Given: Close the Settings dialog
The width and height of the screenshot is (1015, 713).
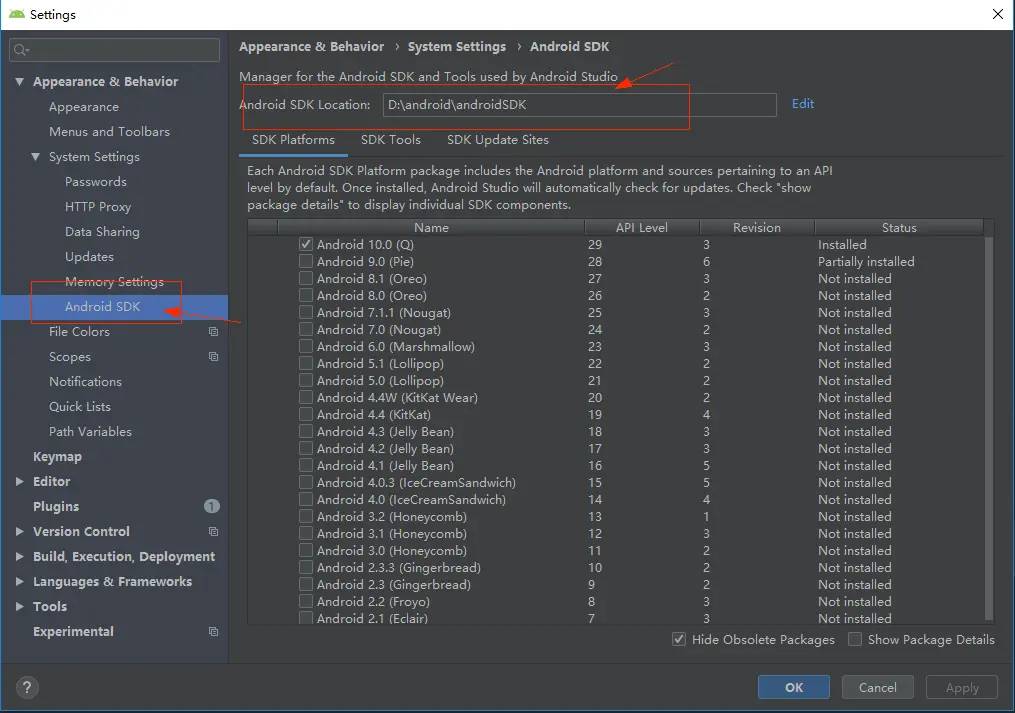Looking at the screenshot, I should pyautogui.click(x=998, y=14).
